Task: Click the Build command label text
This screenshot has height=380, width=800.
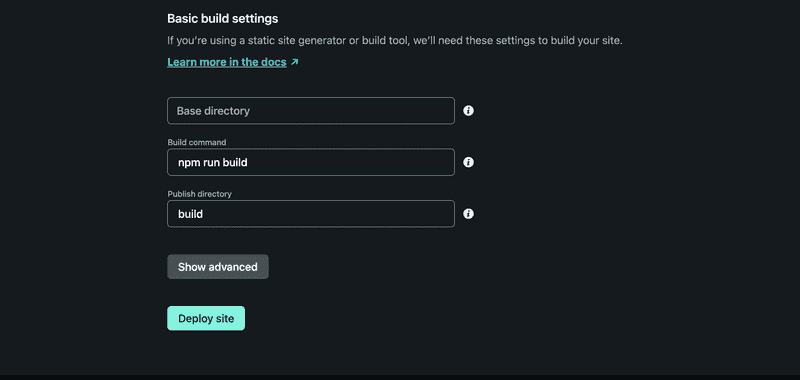Action: coord(197,142)
